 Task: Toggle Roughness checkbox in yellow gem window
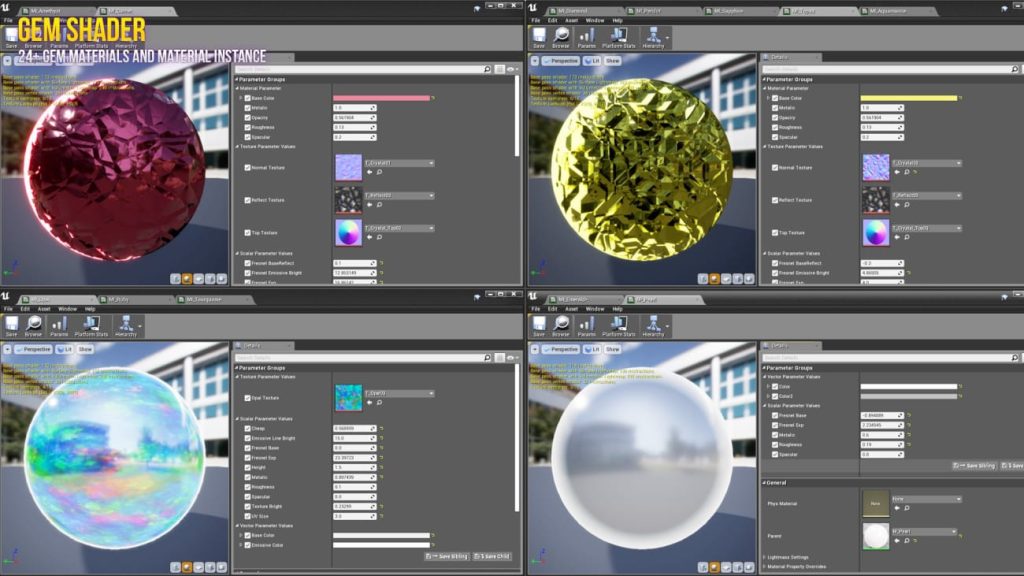pos(775,127)
